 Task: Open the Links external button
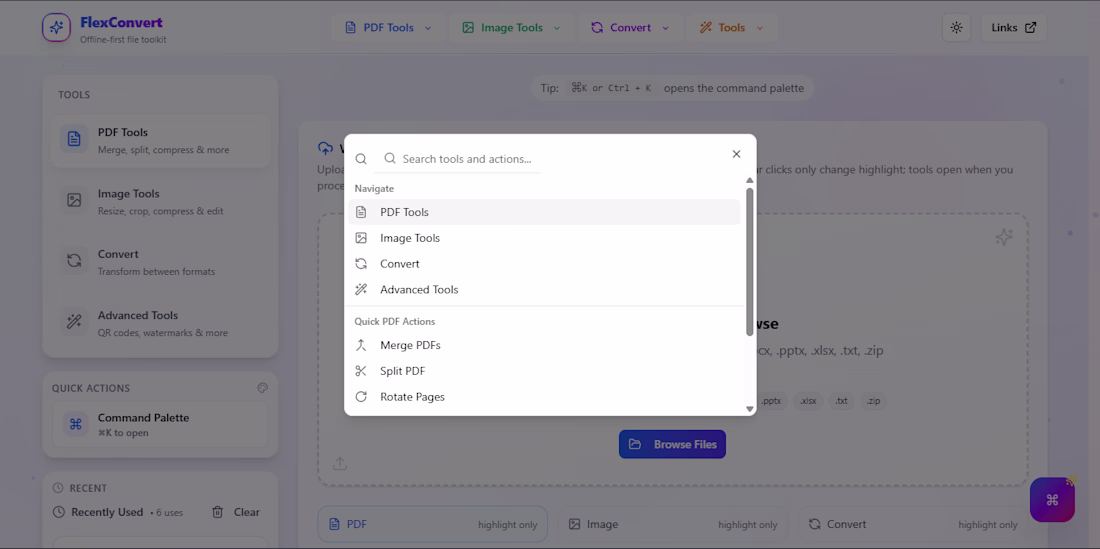point(1014,28)
